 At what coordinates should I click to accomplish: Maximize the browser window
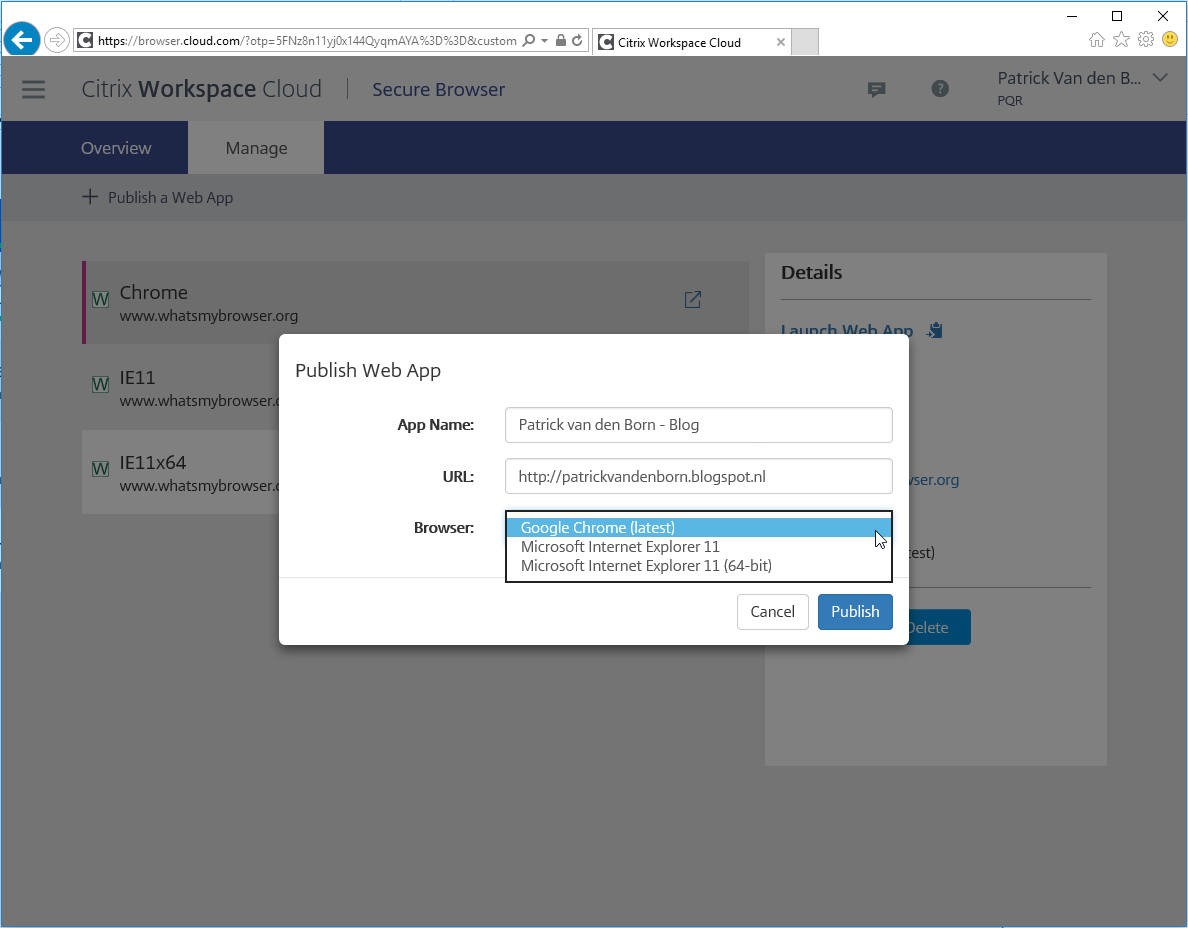[1117, 16]
